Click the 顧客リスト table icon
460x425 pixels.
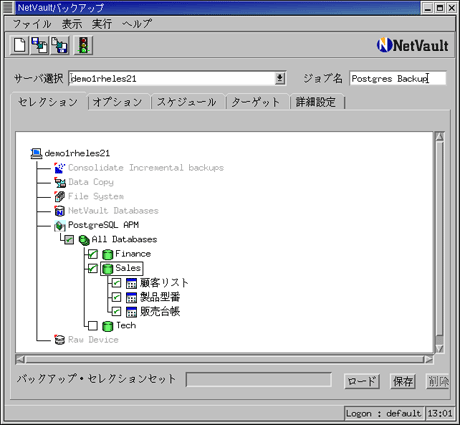click(x=131, y=283)
